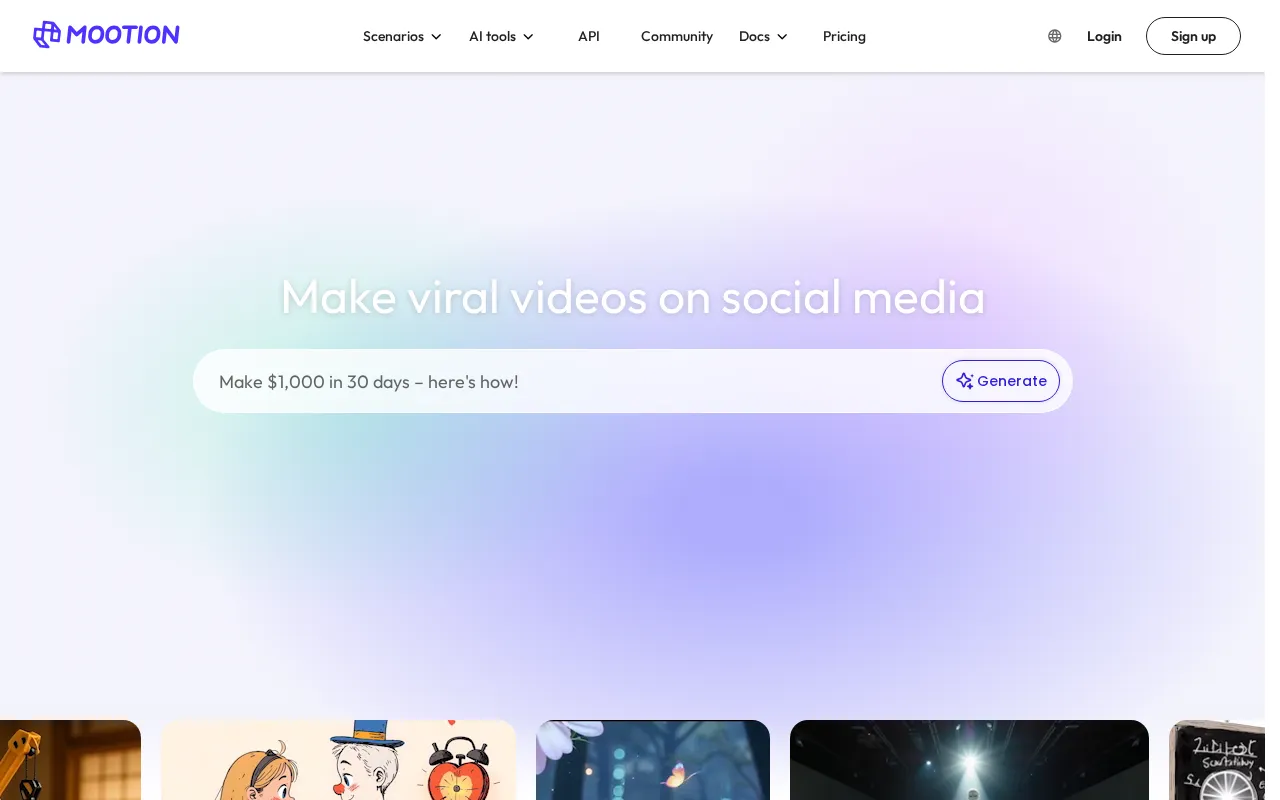Open the Pricing page
1280x800 pixels.
[x=844, y=36]
